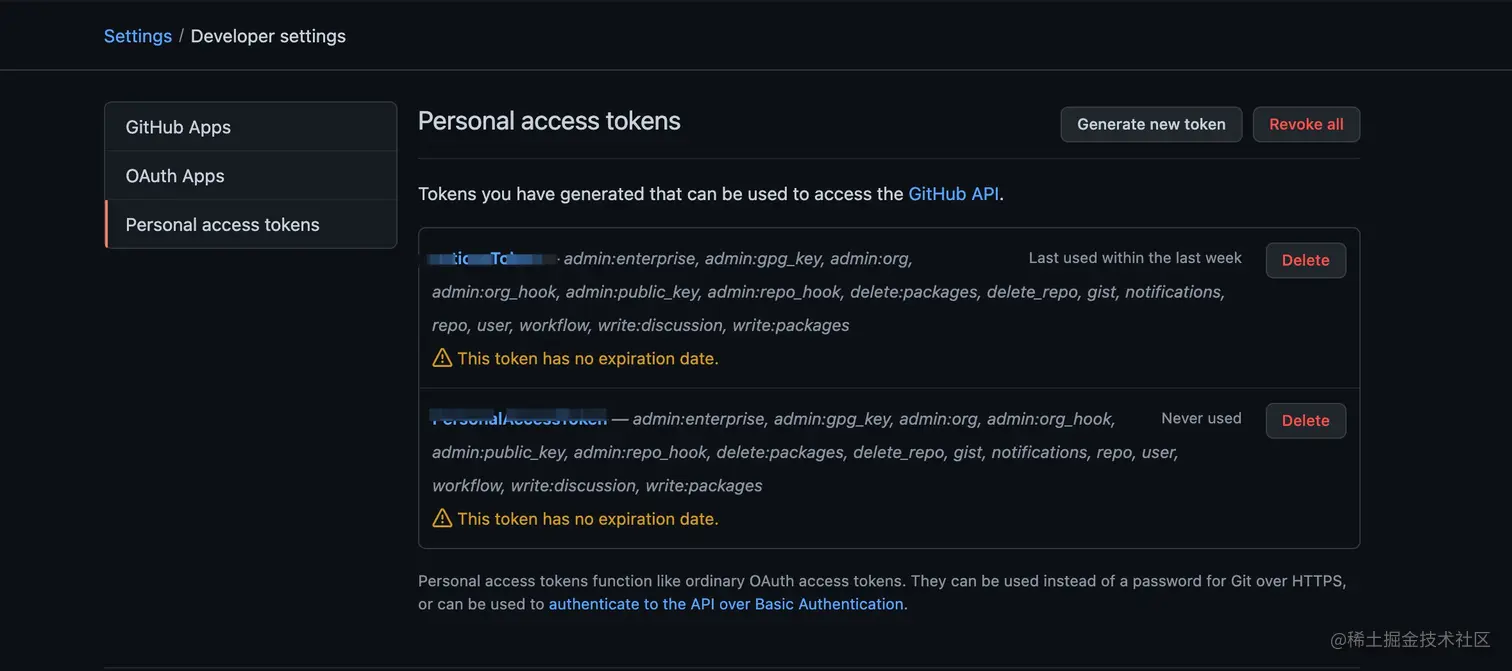Screen dimensions: 1512x671
Task: Click the 'Never used' status label
Action: pyautogui.click(x=1201, y=418)
